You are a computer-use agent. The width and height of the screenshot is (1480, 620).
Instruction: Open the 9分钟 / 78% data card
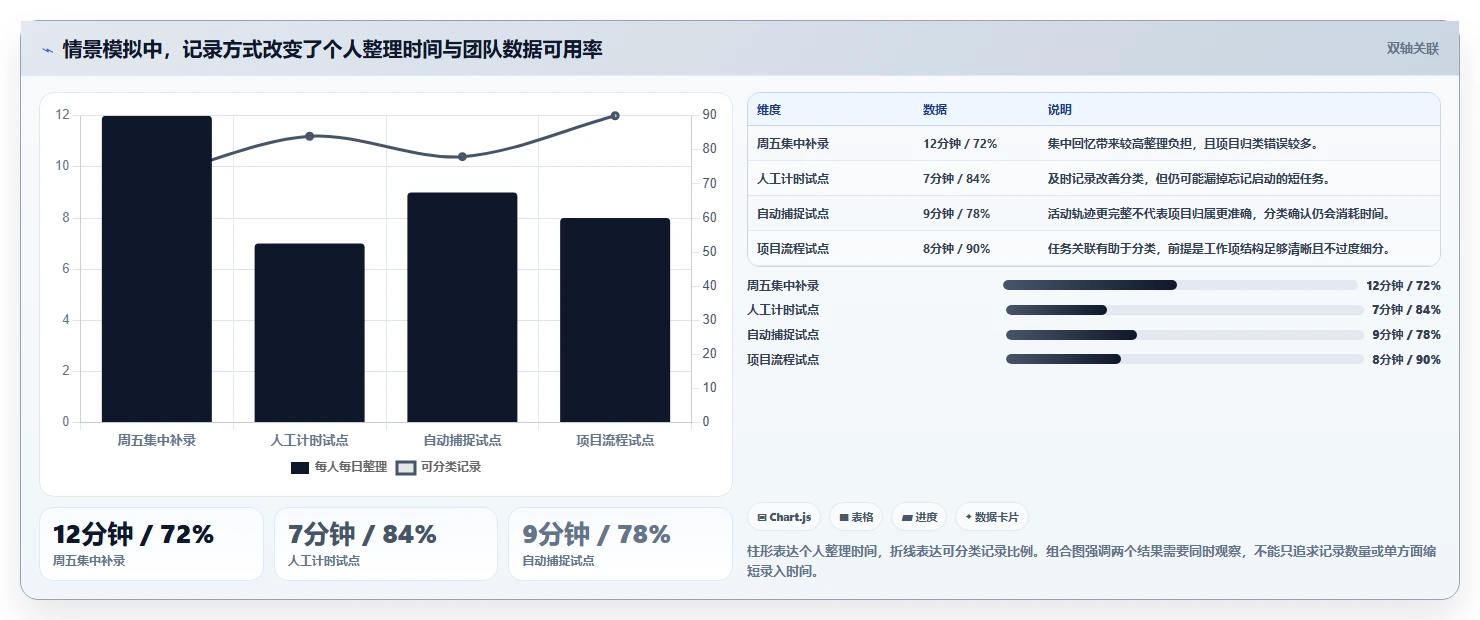point(620,544)
